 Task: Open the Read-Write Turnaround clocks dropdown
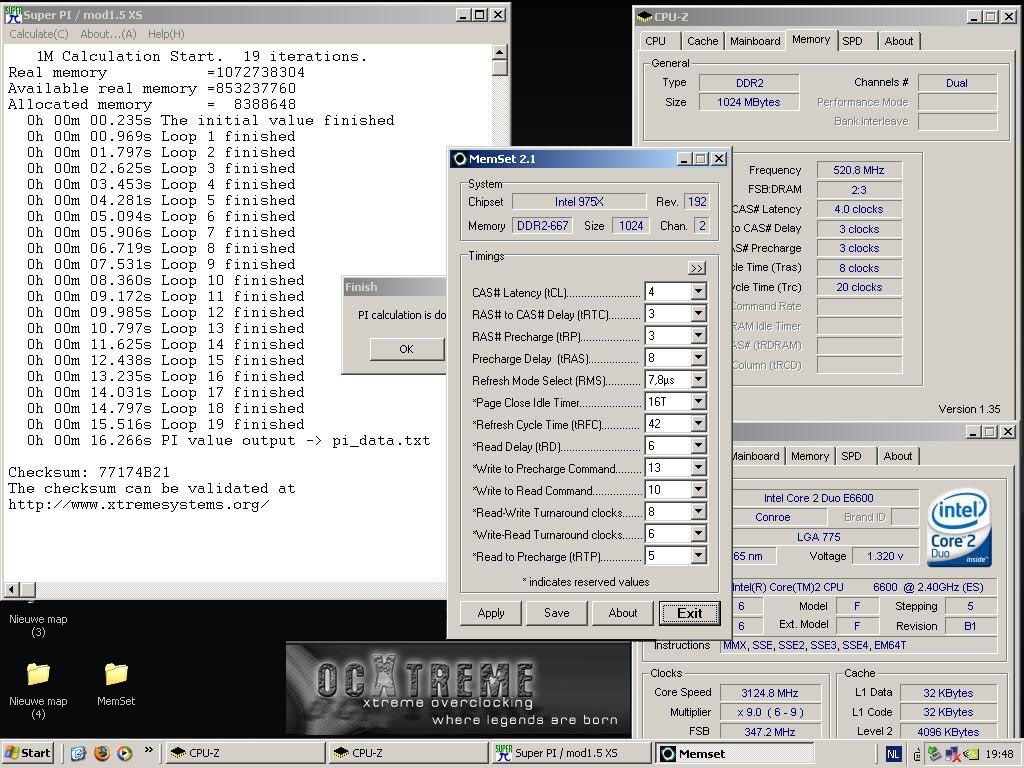tap(698, 512)
